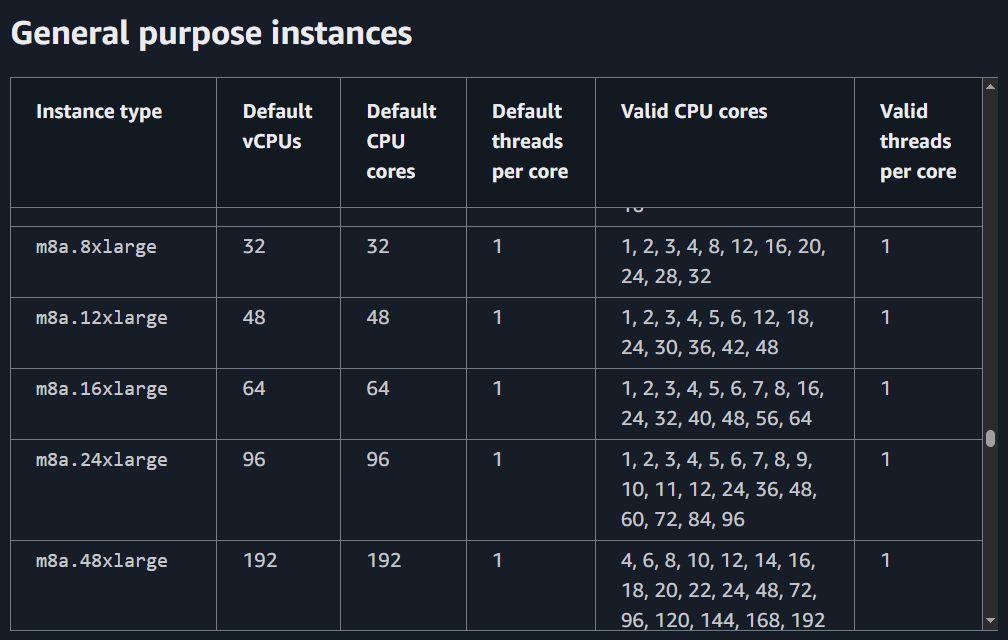Click the valid CPU cores list for m8a.8xlarge

722,261
